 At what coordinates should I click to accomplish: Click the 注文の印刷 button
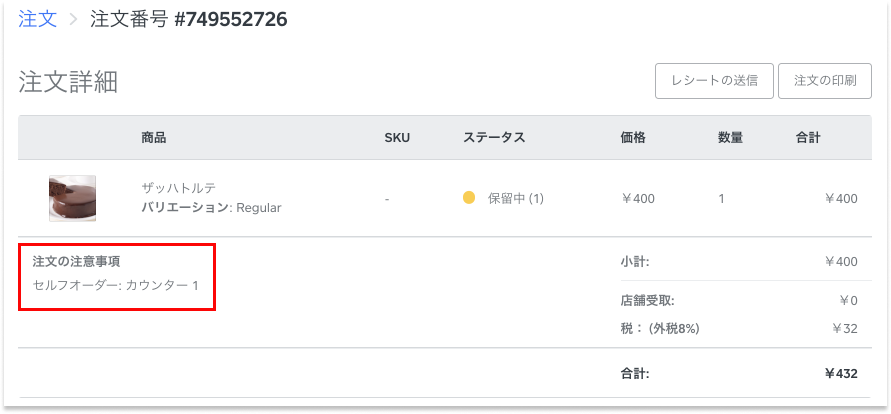point(824,81)
